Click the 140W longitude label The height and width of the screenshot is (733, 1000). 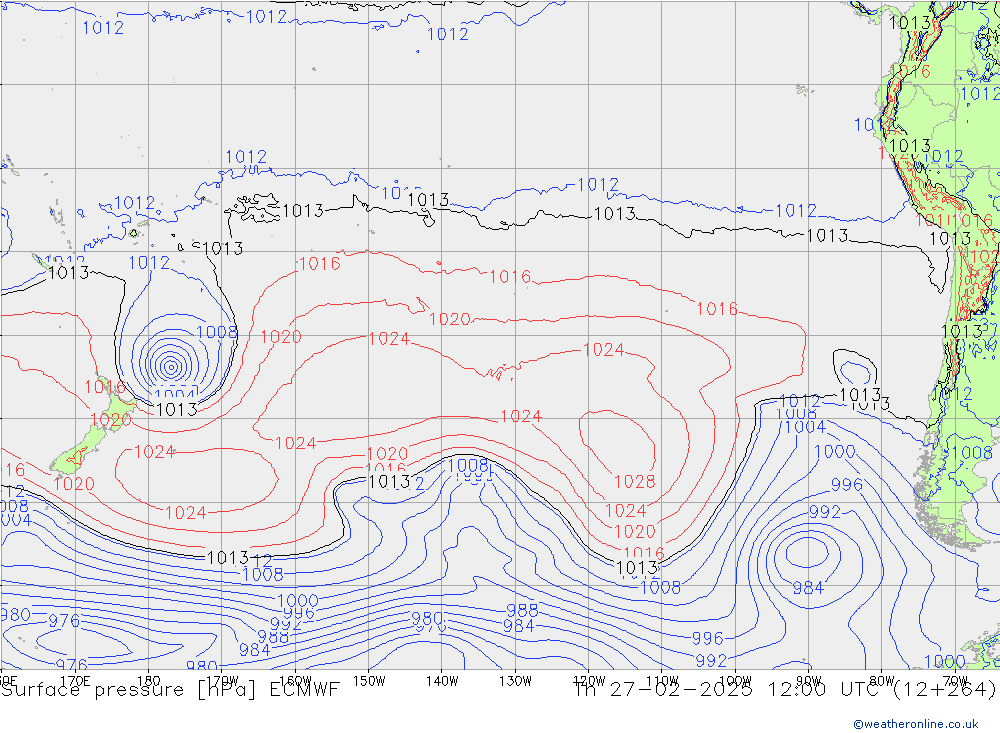tap(442, 681)
